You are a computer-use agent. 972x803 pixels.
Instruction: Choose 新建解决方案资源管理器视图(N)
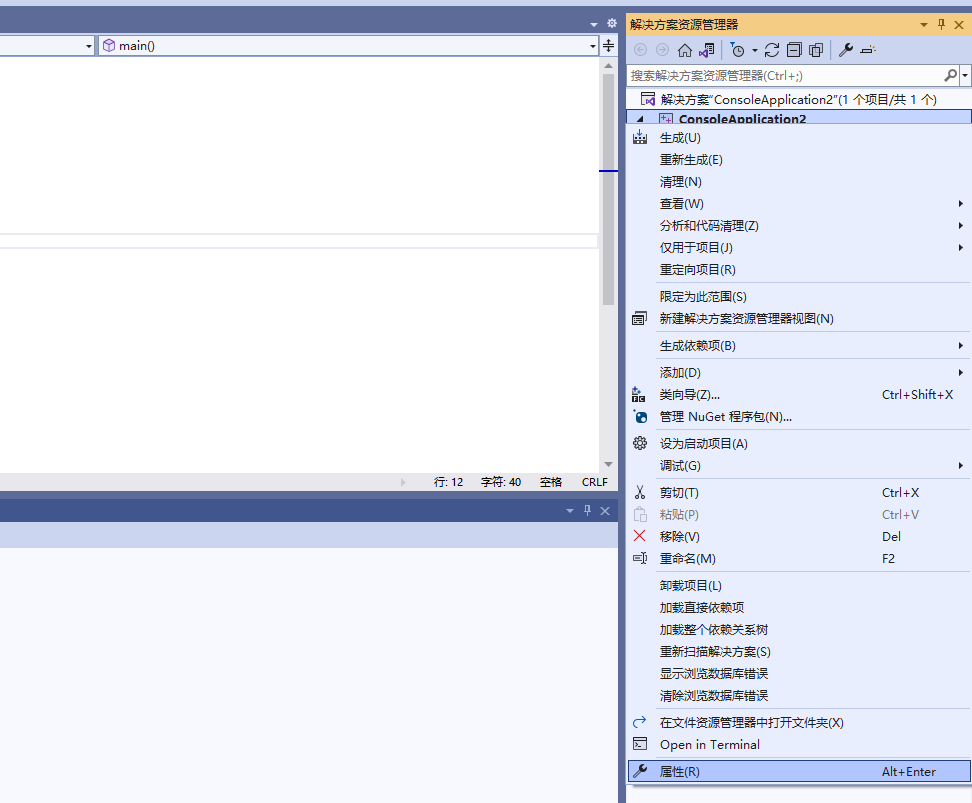tap(799, 319)
